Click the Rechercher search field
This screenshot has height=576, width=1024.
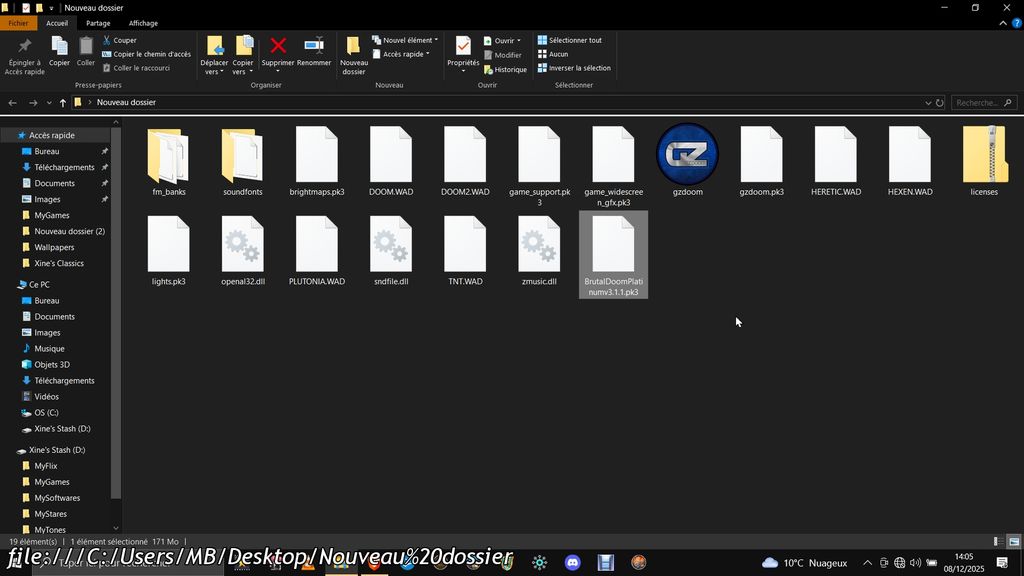tap(978, 103)
